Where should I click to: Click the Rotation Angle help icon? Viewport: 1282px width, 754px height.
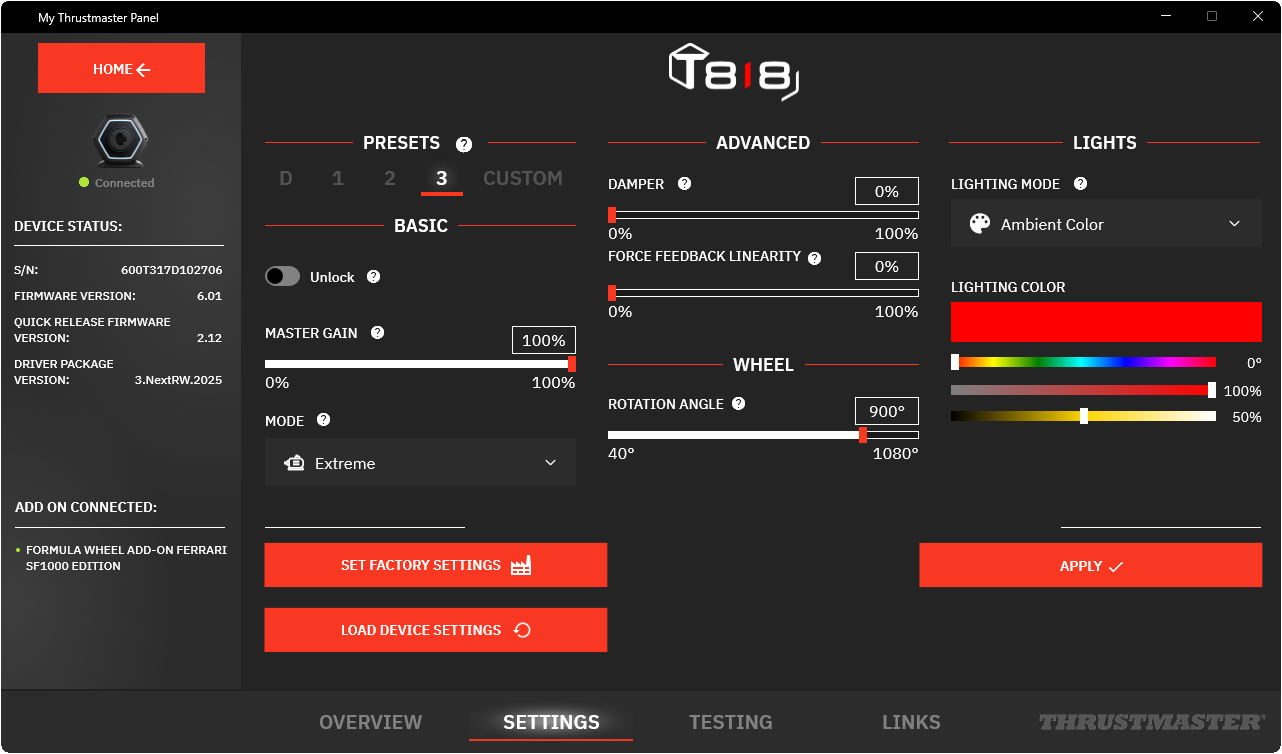point(738,404)
